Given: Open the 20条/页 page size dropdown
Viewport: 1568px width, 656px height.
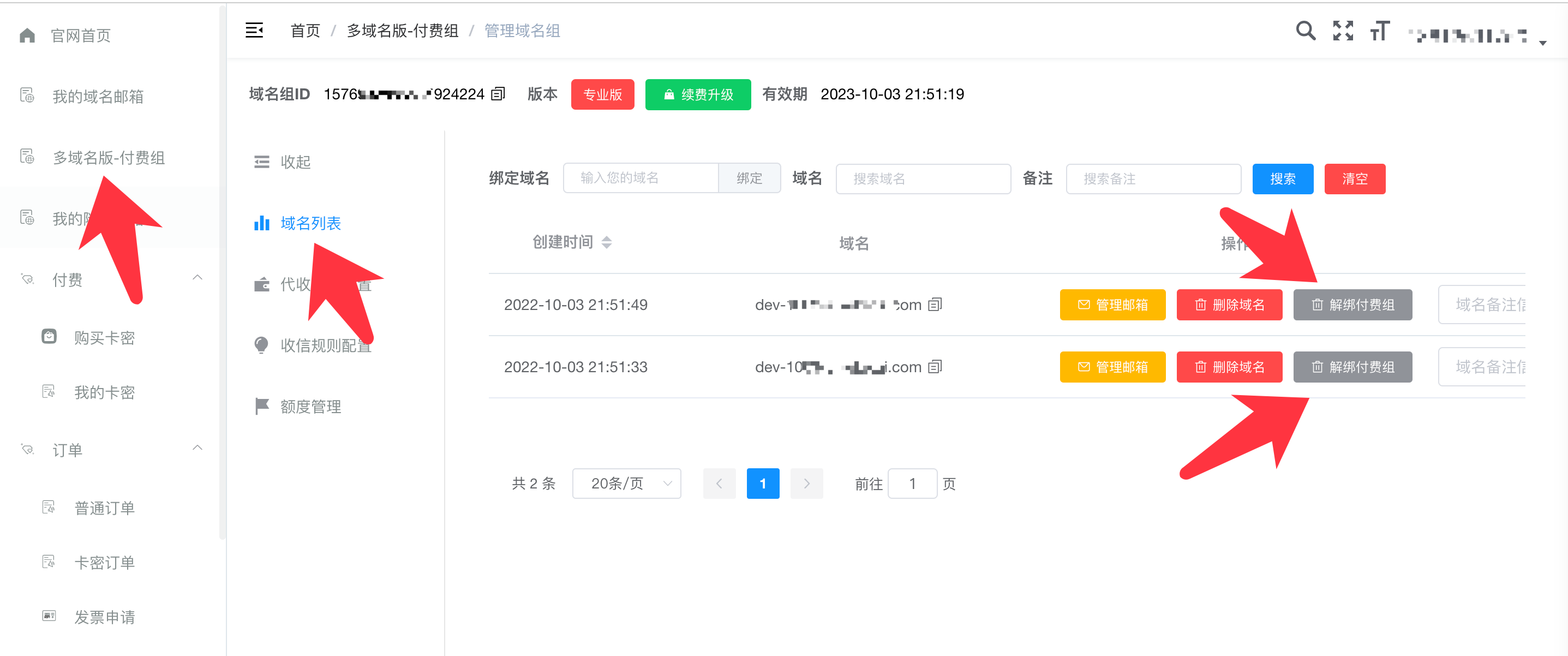Looking at the screenshot, I should click(626, 484).
